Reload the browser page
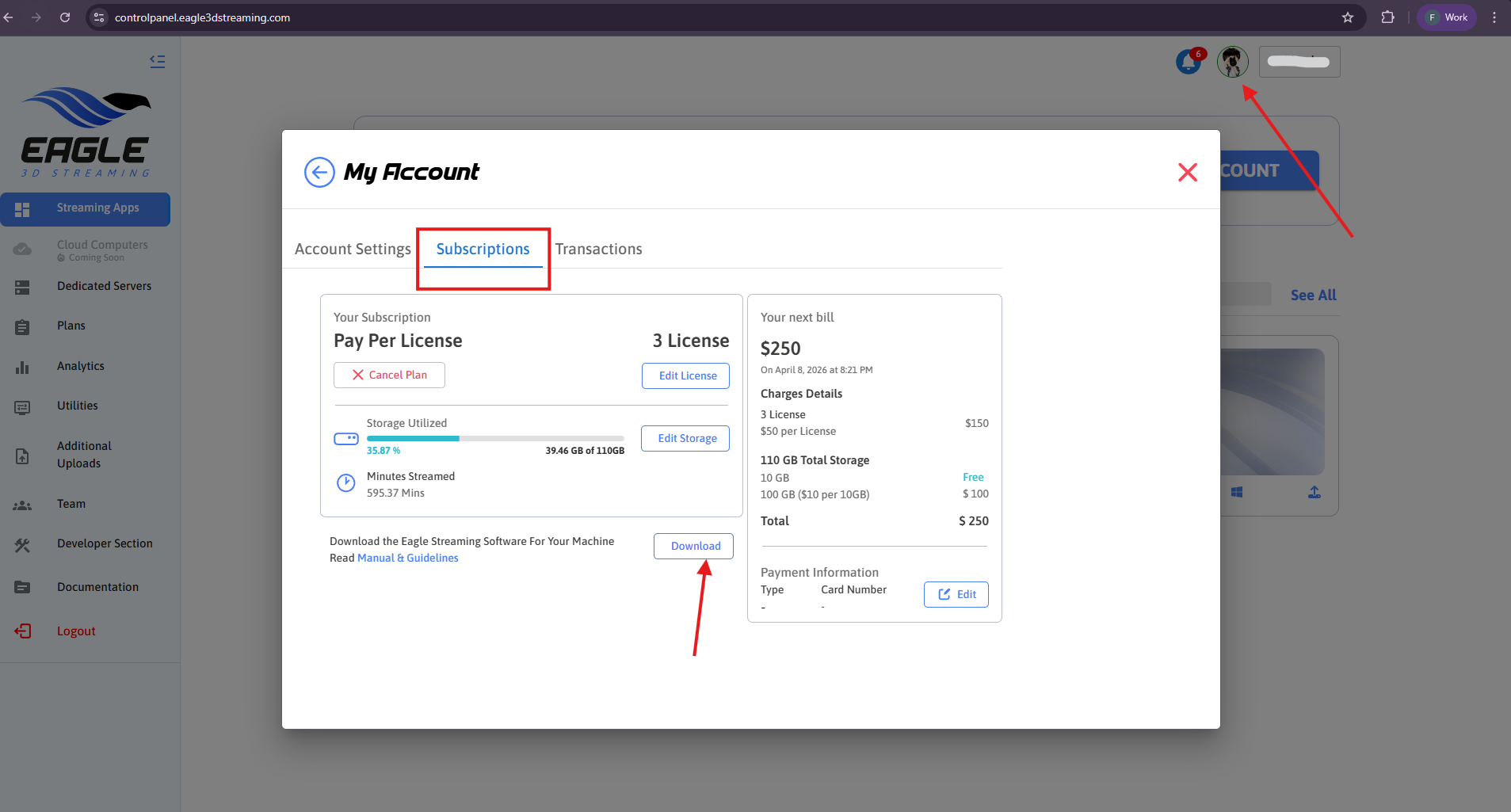 [x=65, y=17]
